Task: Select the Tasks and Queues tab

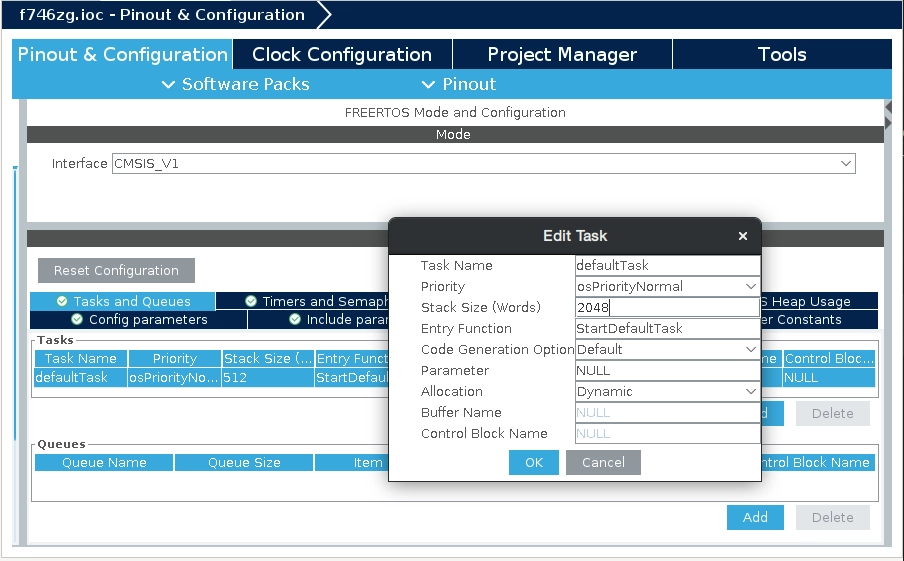Action: coord(124,301)
